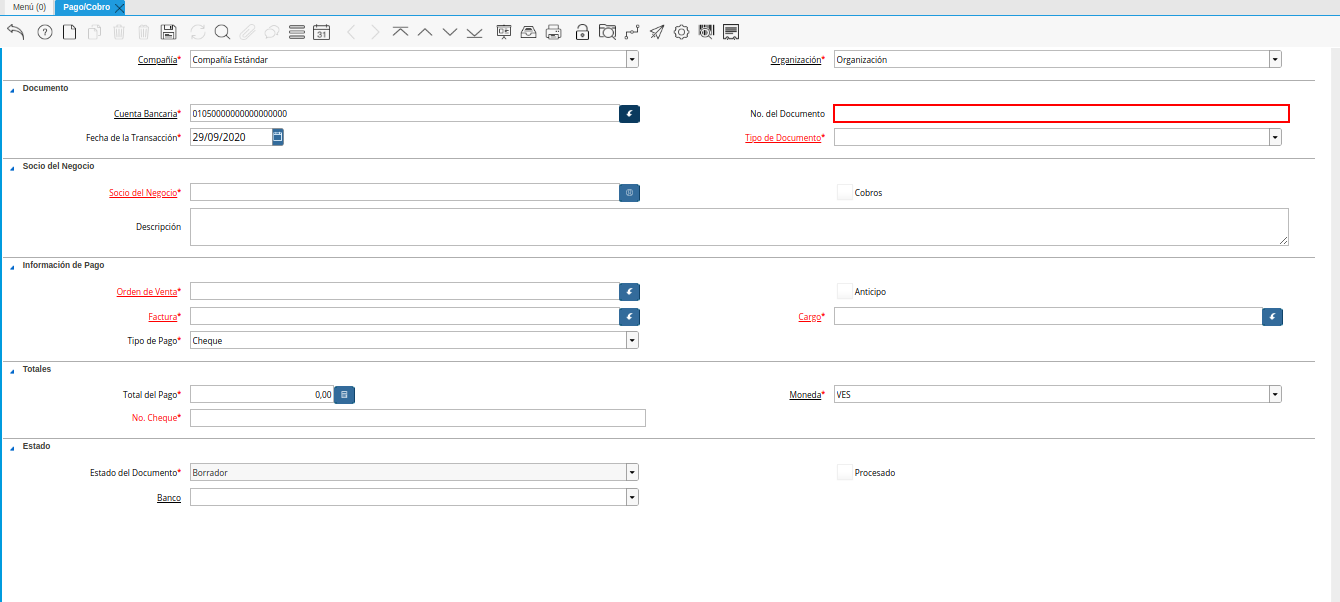Open calendar picker for Fecha de la Transacción
Image resolution: width=1340 pixels, height=602 pixels.
pos(278,137)
